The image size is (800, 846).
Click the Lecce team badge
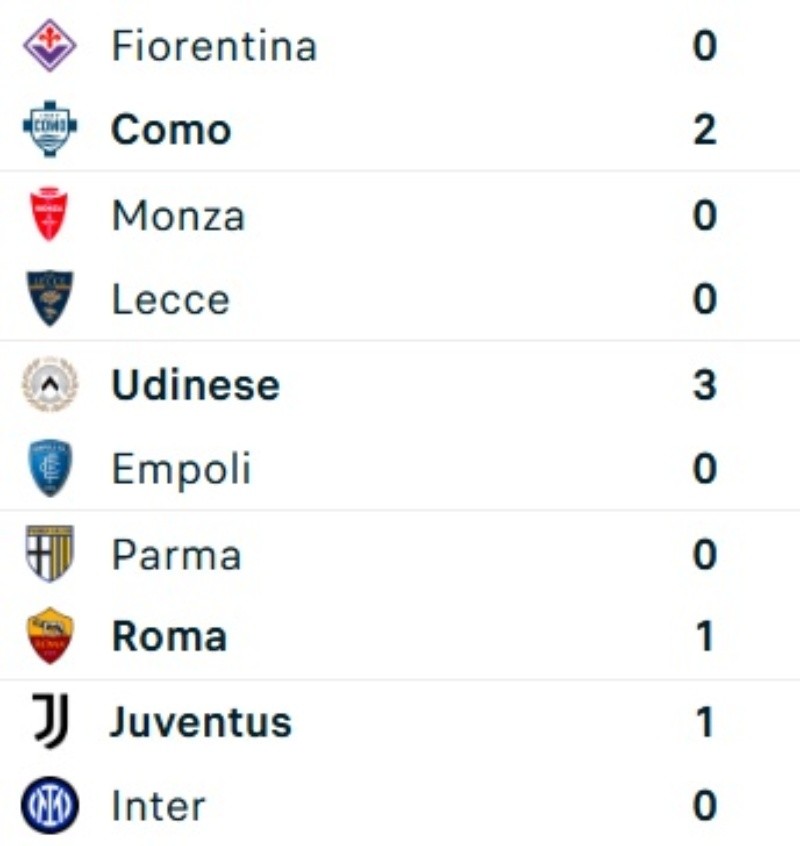click(x=49, y=298)
